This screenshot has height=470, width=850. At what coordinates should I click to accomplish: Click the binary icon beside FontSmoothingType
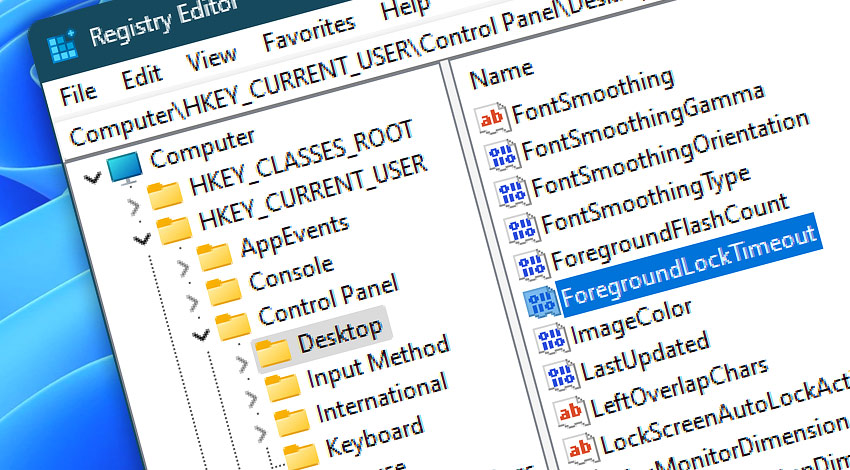tap(522, 230)
